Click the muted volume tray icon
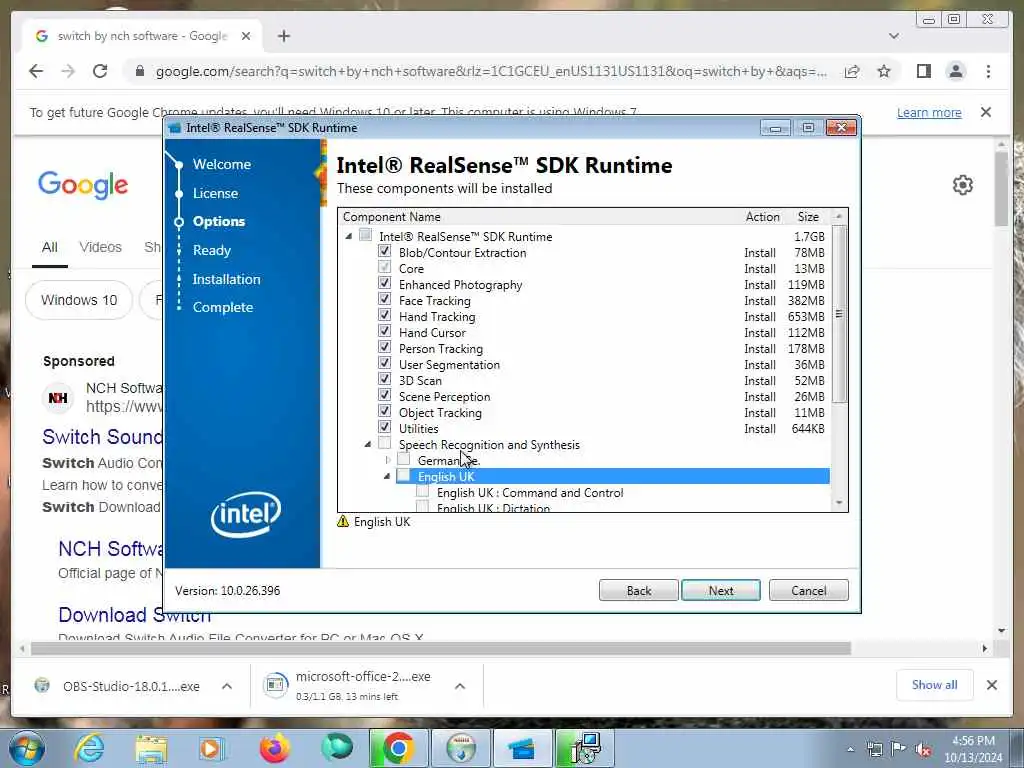Viewport: 1024px width, 768px height. 923,749
